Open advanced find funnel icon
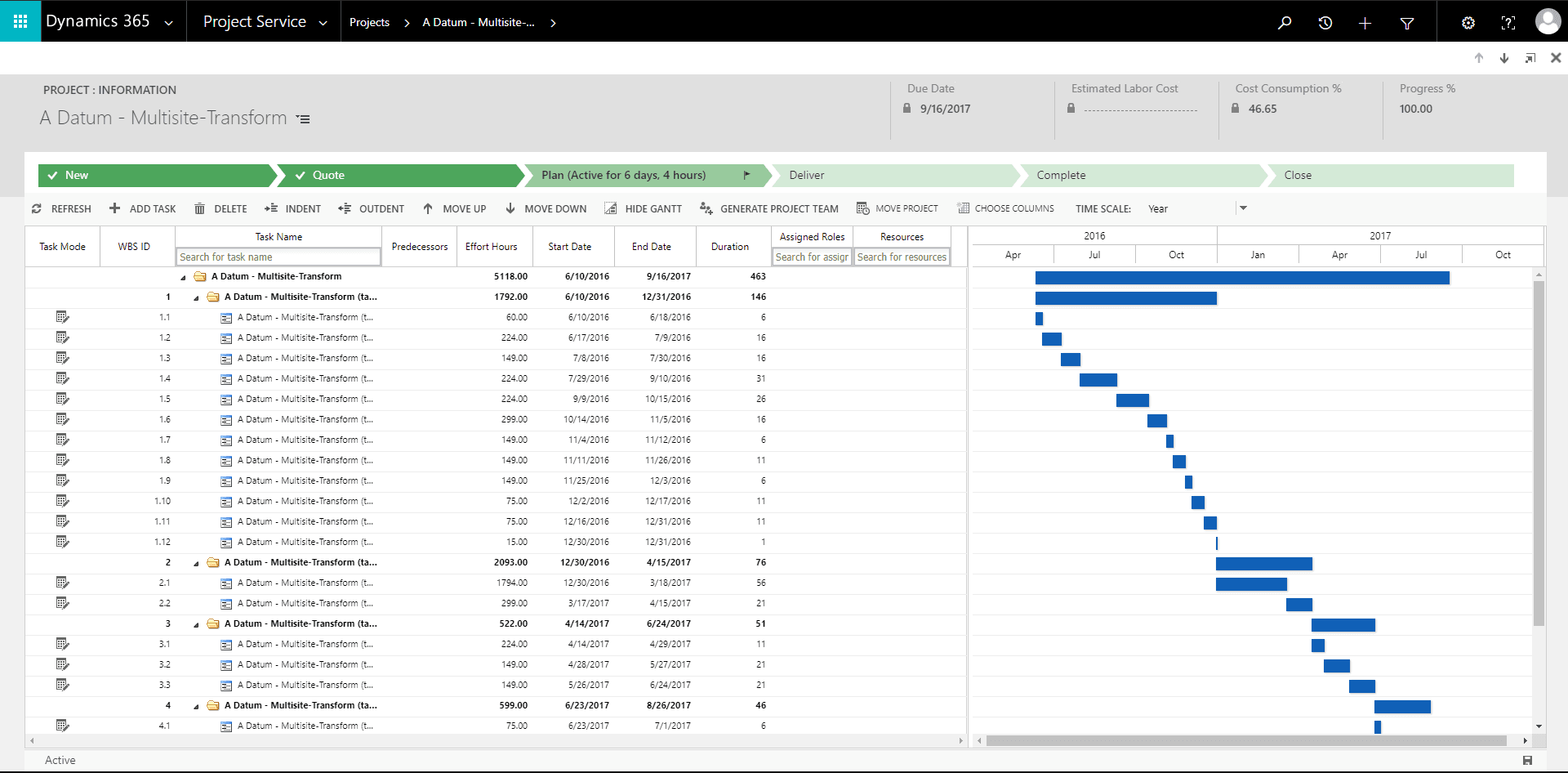This screenshot has width=1568, height=773. [1406, 23]
